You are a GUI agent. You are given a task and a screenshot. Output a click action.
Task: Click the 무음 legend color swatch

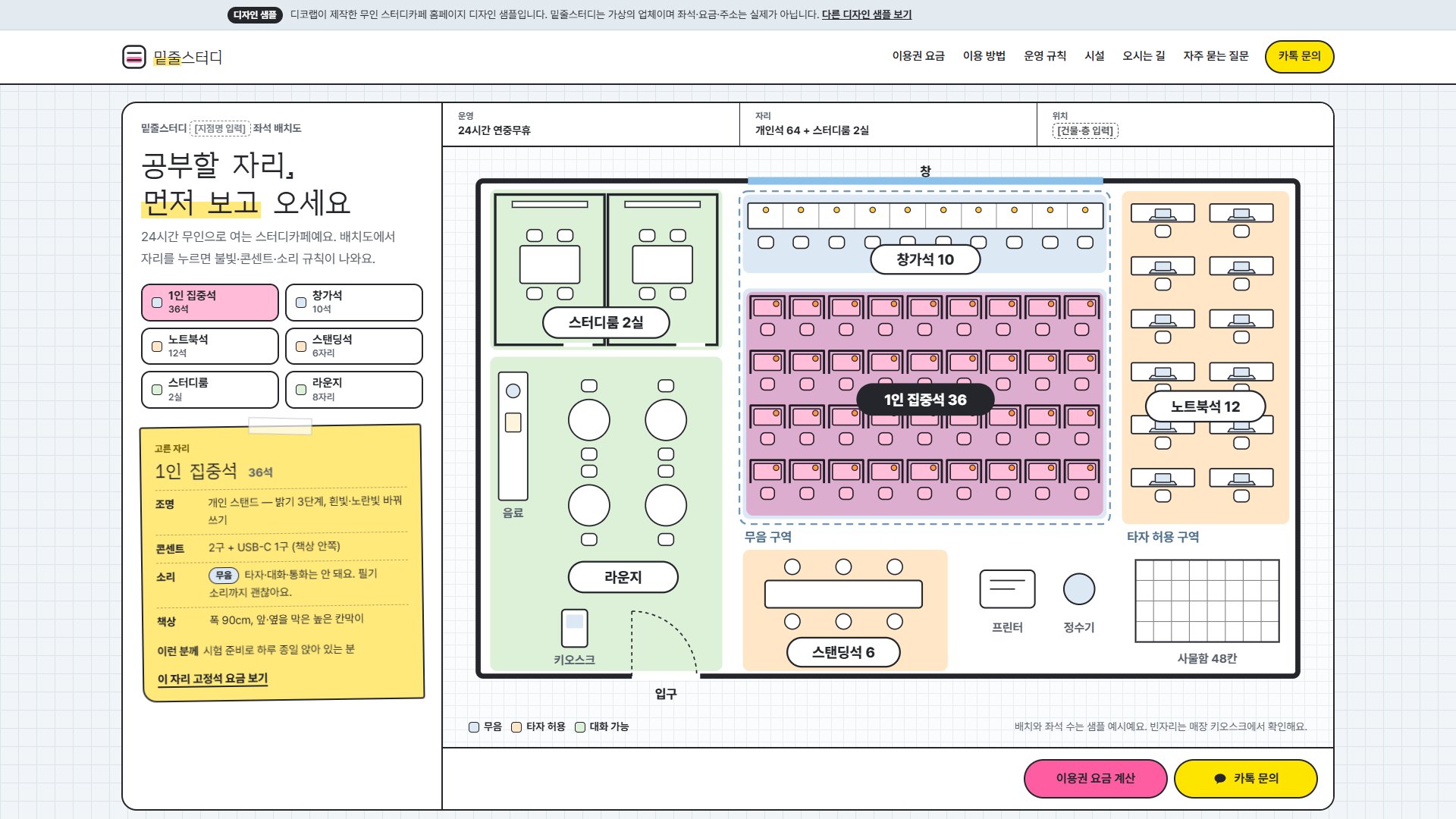[x=474, y=727]
